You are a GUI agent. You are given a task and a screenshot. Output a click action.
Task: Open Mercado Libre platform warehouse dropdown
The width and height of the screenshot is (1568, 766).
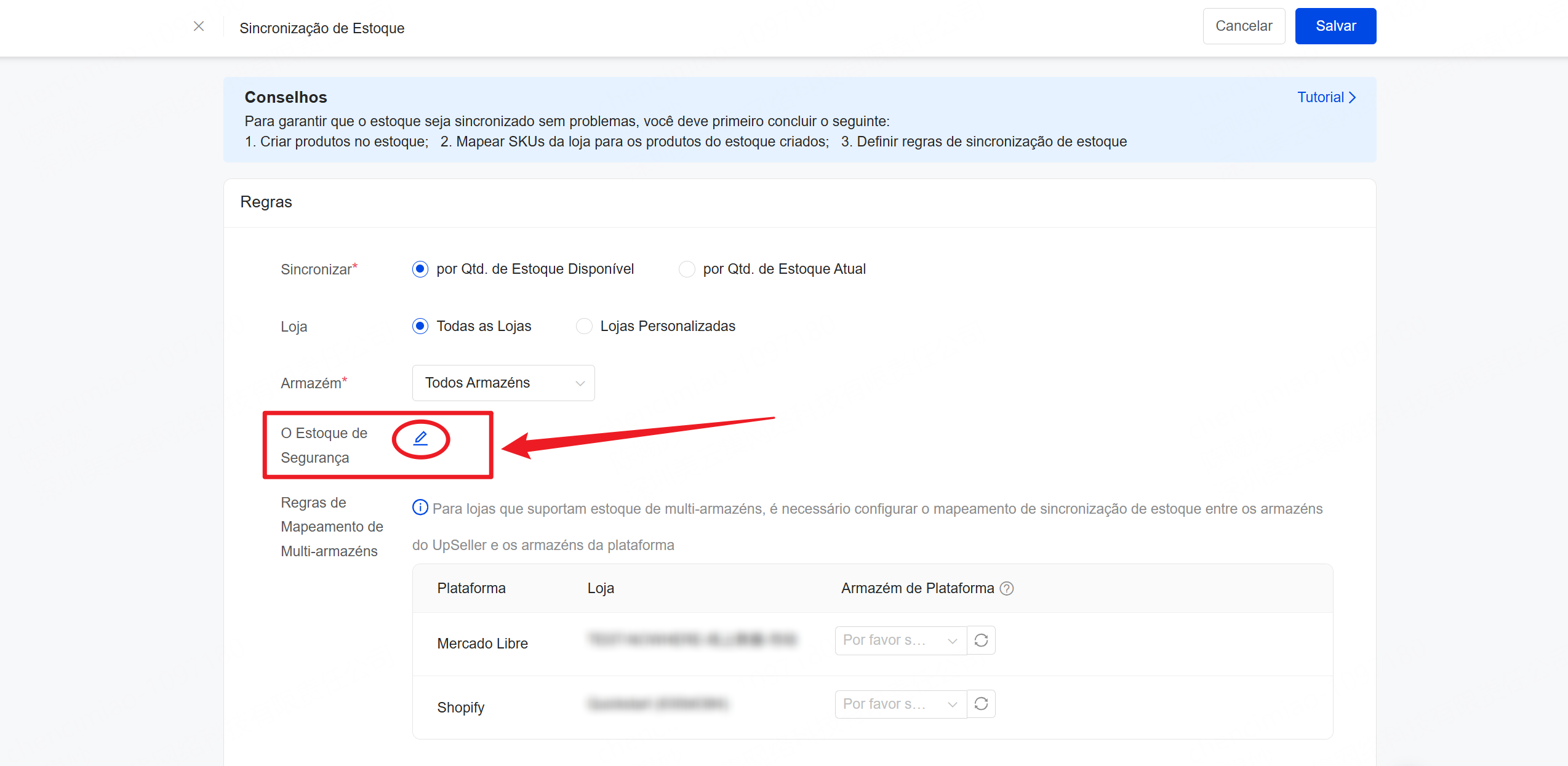click(900, 640)
